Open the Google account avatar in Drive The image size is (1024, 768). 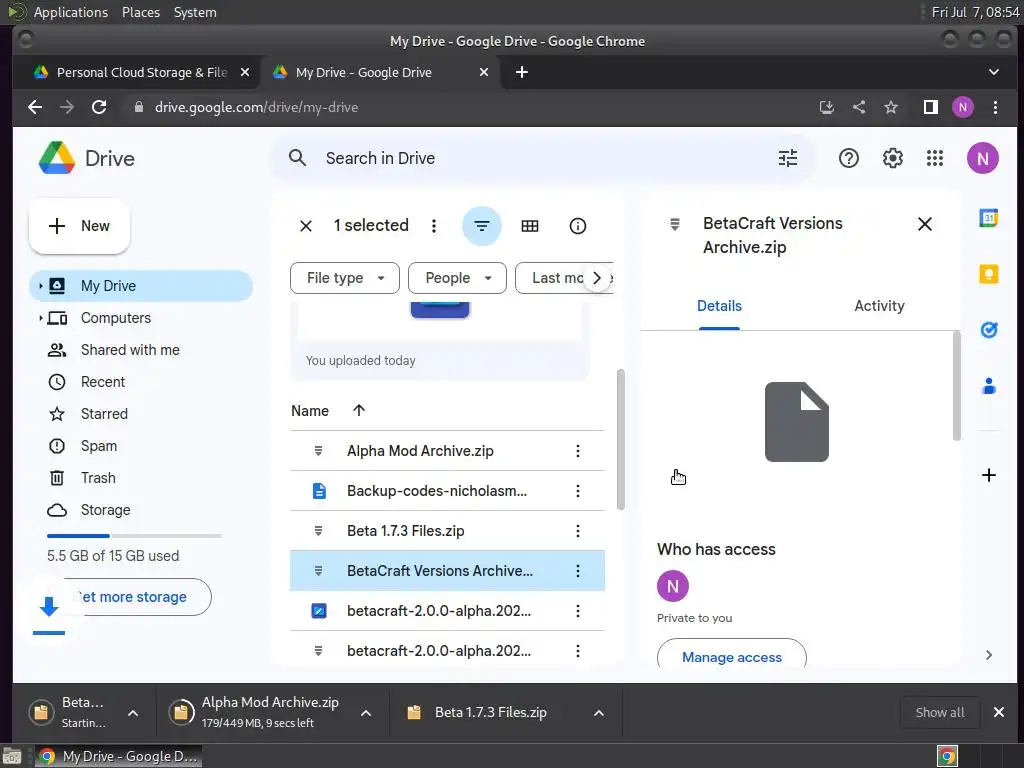tap(982, 158)
